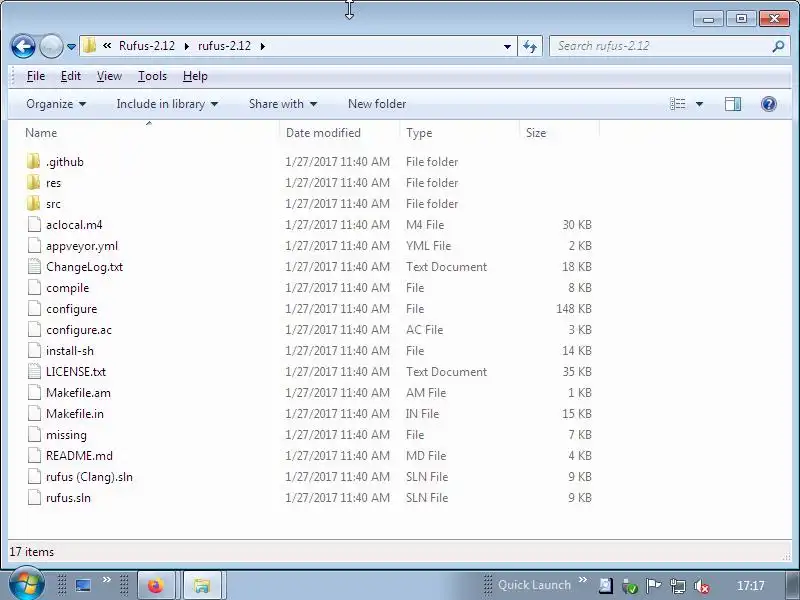This screenshot has width=800, height=600.
Task: Select the compile file icon
Action: pos(34,288)
